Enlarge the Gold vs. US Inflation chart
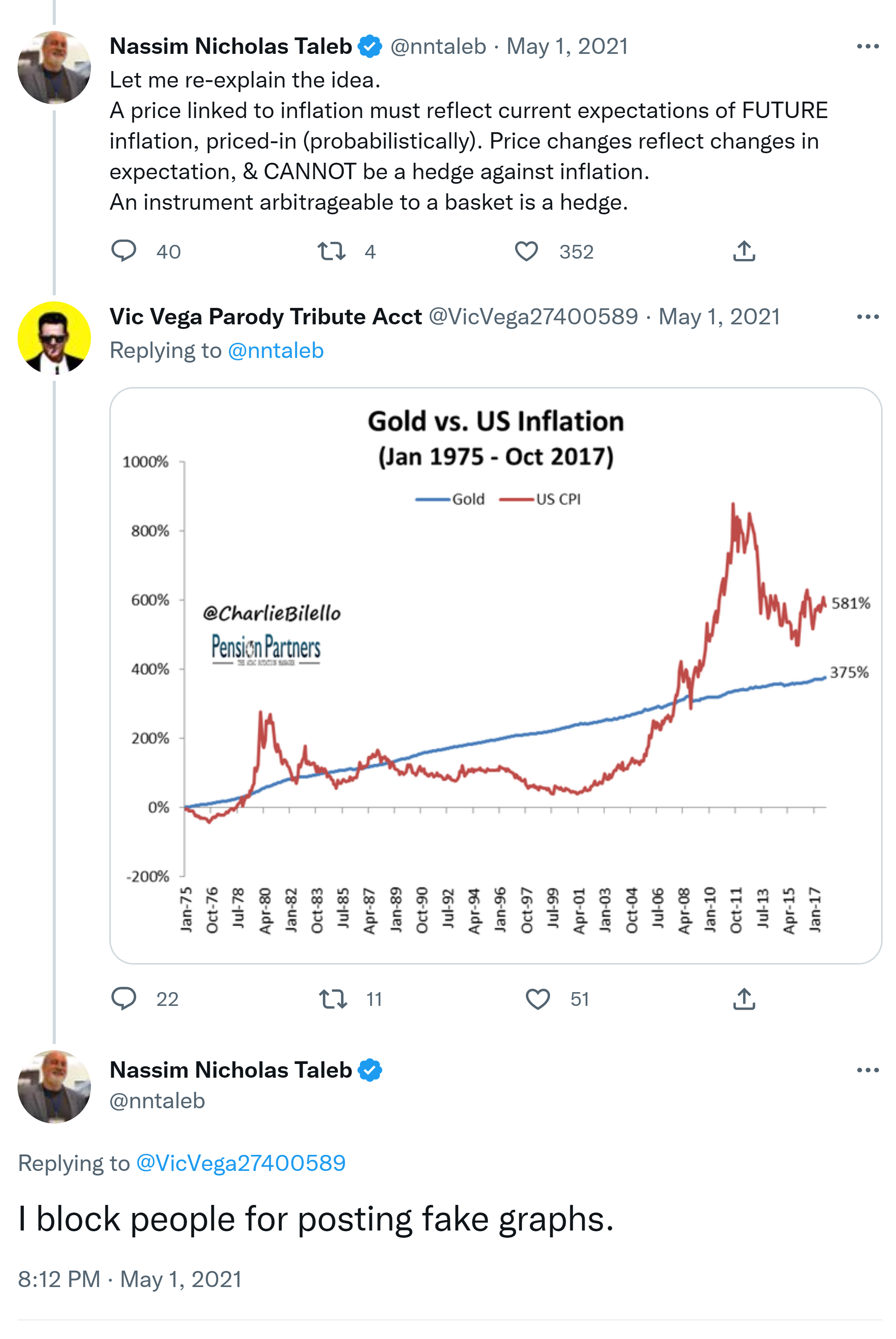Image resolution: width=896 pixels, height=1339 pixels. pyautogui.click(x=496, y=675)
